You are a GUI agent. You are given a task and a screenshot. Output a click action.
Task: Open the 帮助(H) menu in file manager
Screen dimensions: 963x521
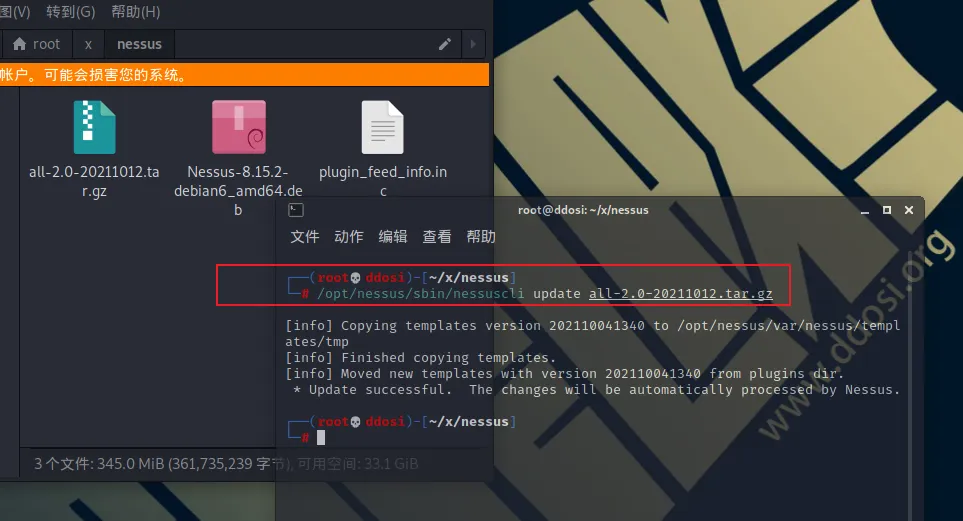tap(135, 12)
